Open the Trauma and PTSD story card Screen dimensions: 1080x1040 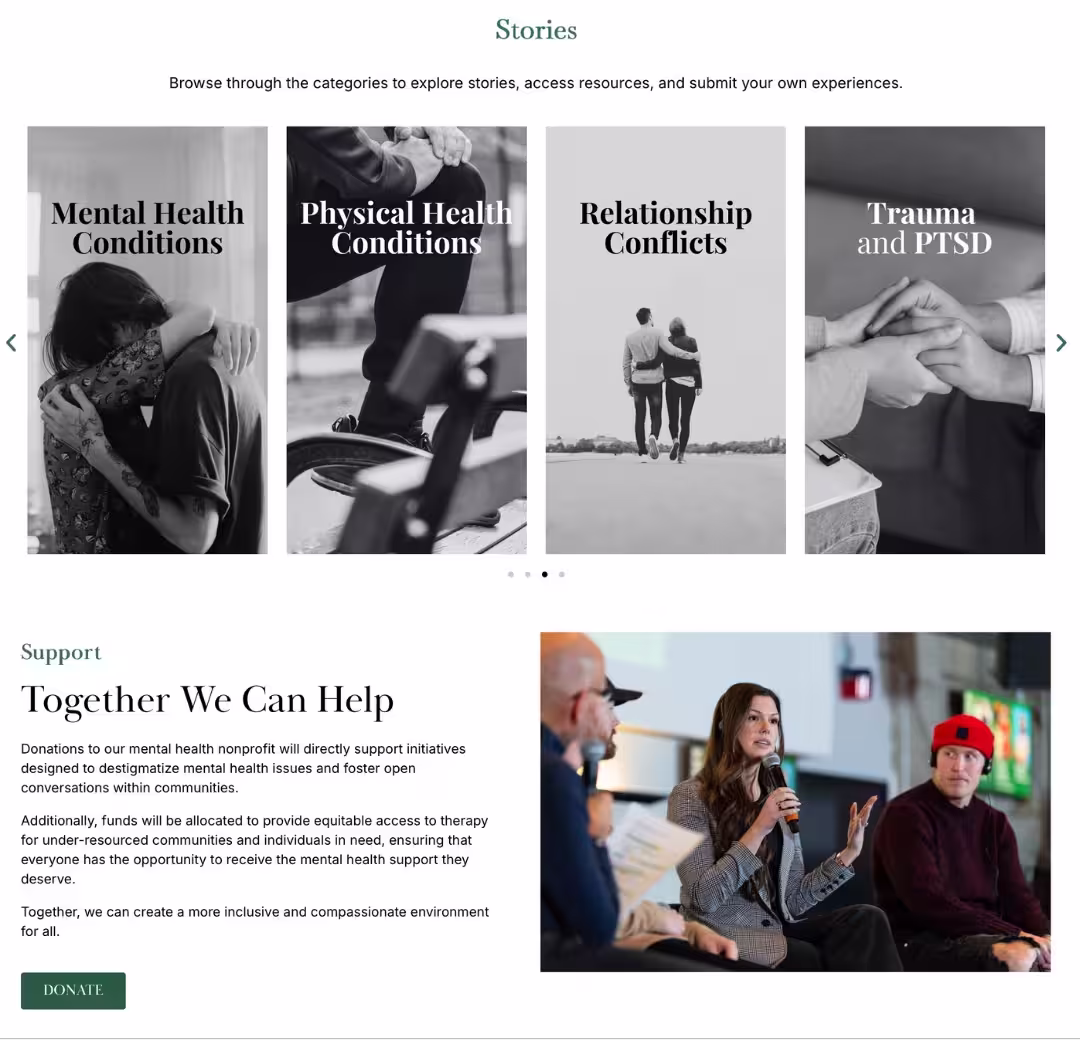coord(924,340)
